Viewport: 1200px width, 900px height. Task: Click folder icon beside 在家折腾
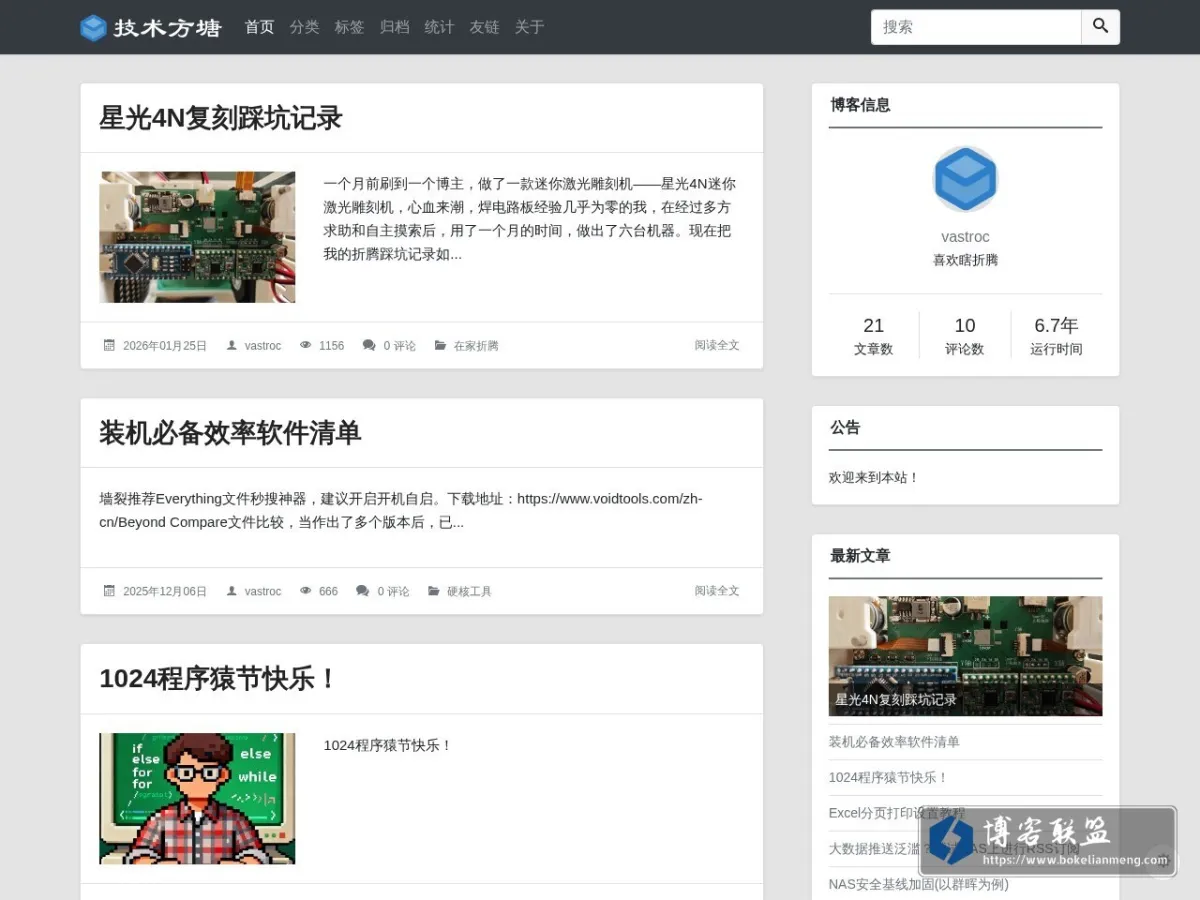click(440, 345)
